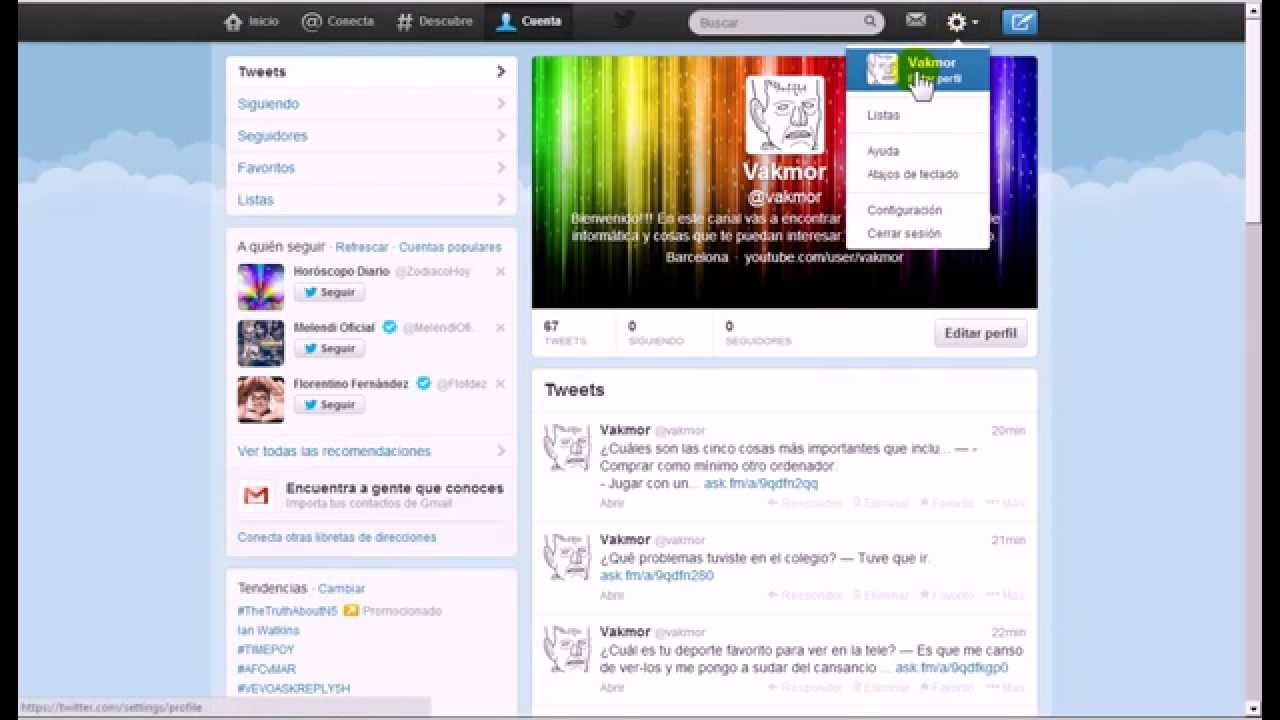The image size is (1280, 720).
Task: Select Ayuda in dropdown menu
Action: (883, 151)
